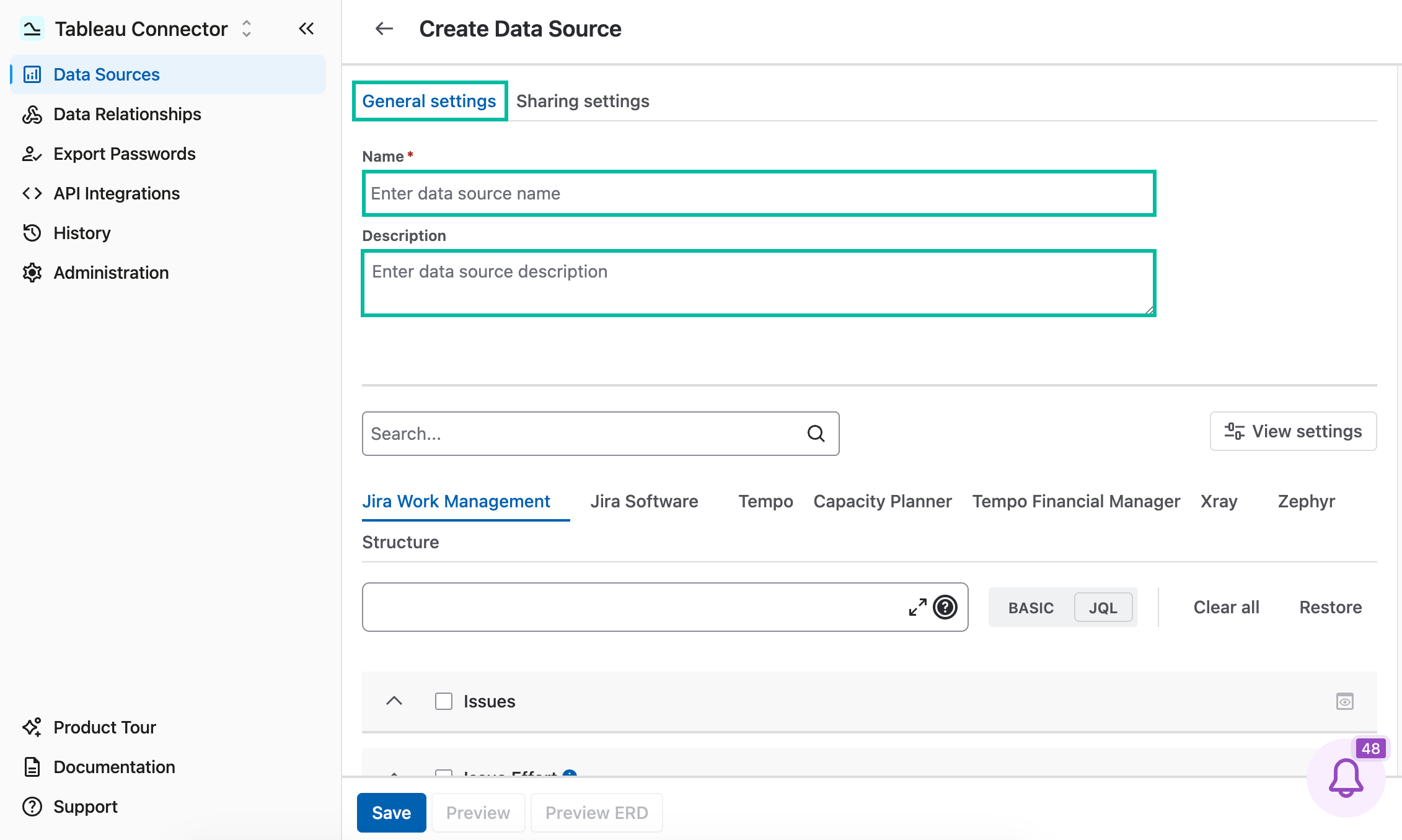
Task: Switch filter mode to BASIC
Action: [1031, 608]
